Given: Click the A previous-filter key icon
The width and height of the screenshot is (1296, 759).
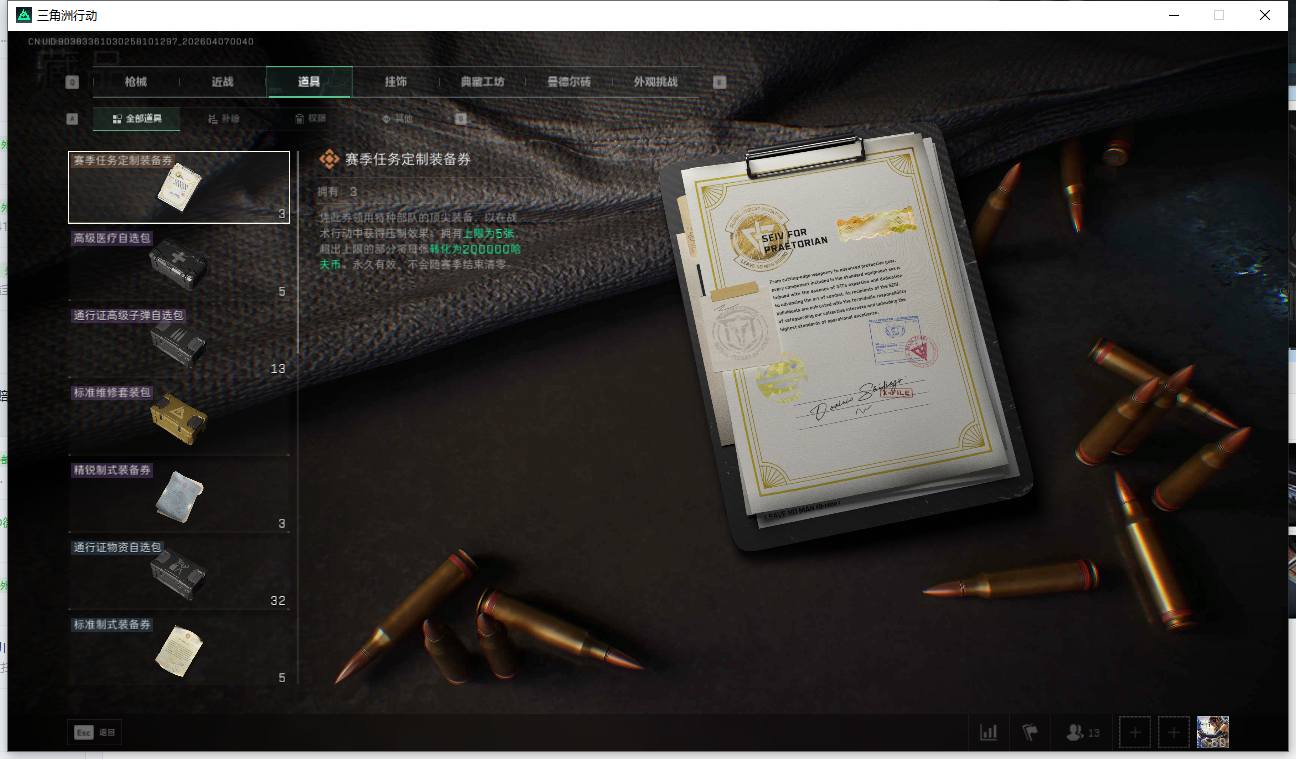Looking at the screenshot, I should (x=72, y=119).
